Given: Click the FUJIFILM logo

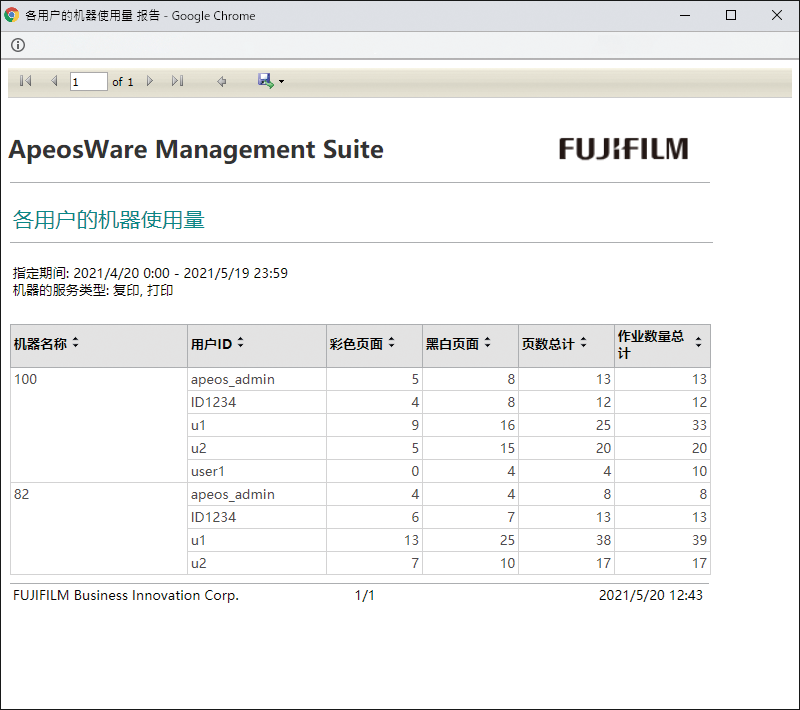Looking at the screenshot, I should tap(623, 149).
